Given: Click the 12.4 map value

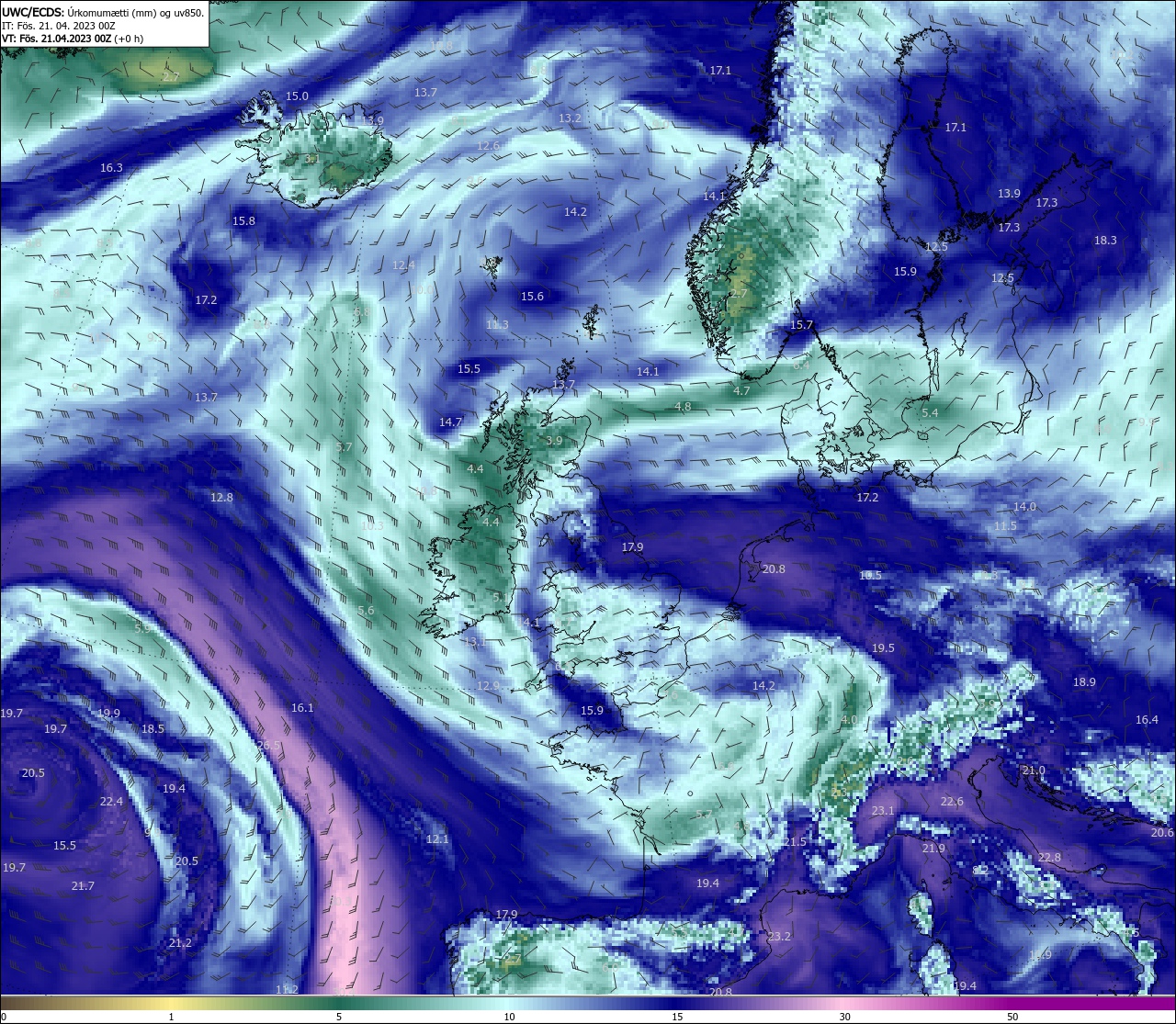Looking at the screenshot, I should pyautogui.click(x=403, y=265).
